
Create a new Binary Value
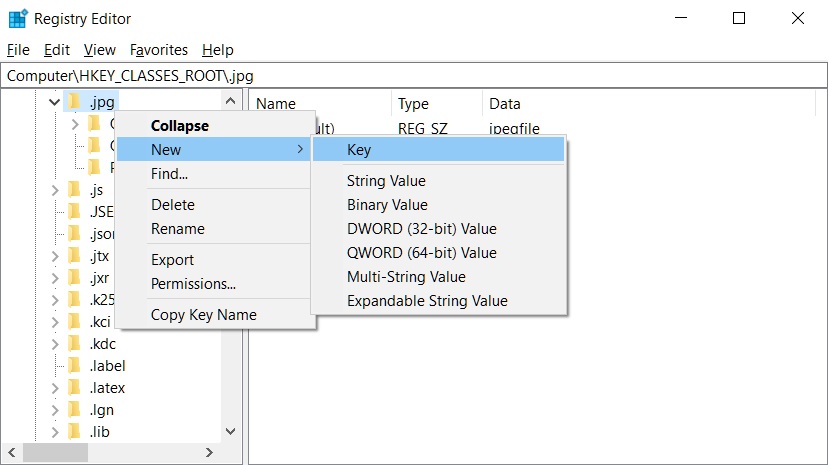coord(439,205)
